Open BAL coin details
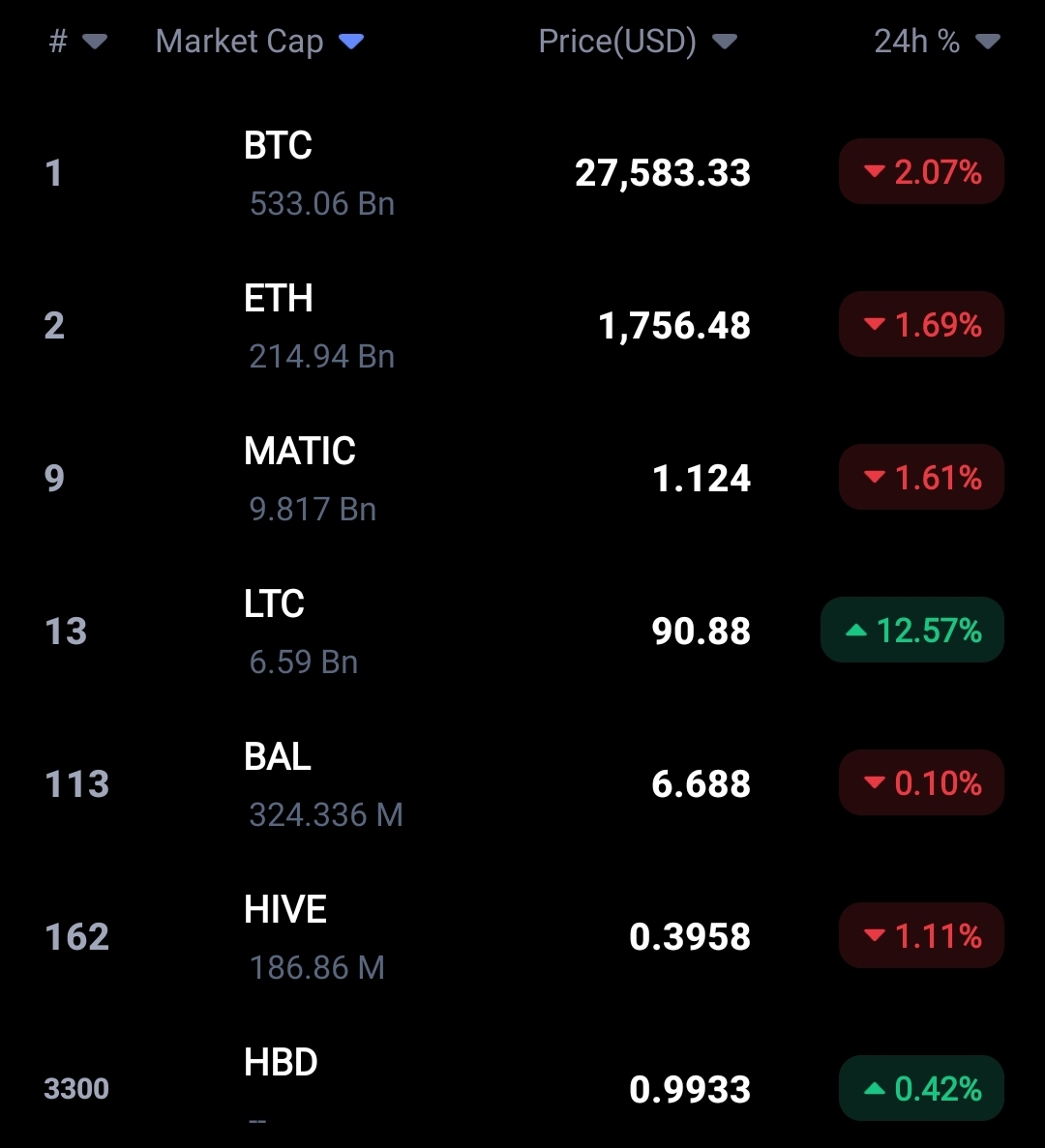 [522, 783]
